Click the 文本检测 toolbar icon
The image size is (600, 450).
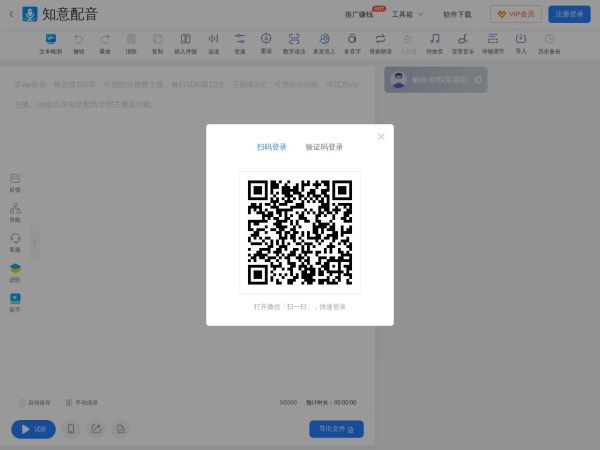50,42
